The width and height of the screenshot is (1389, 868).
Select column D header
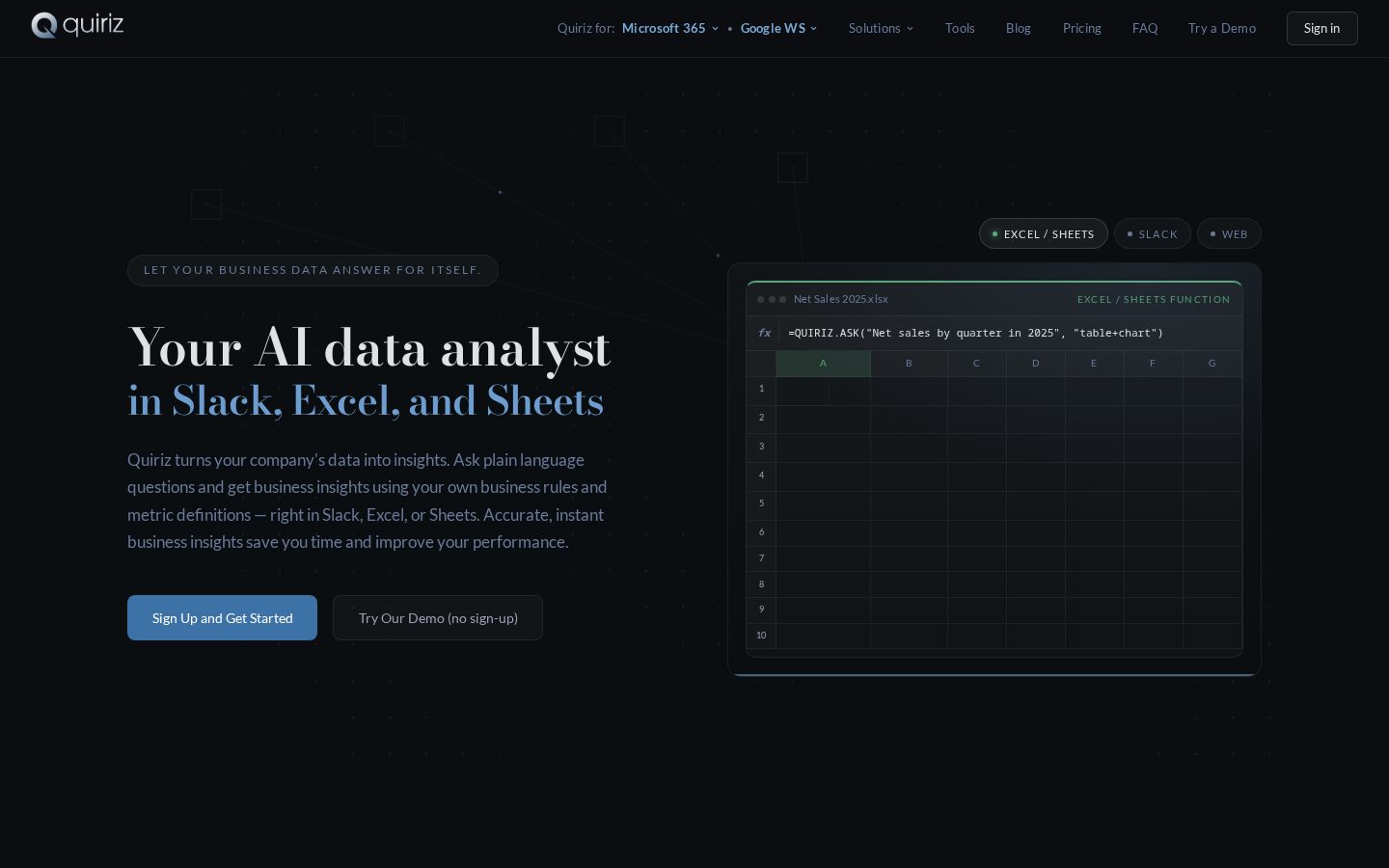tap(1036, 364)
